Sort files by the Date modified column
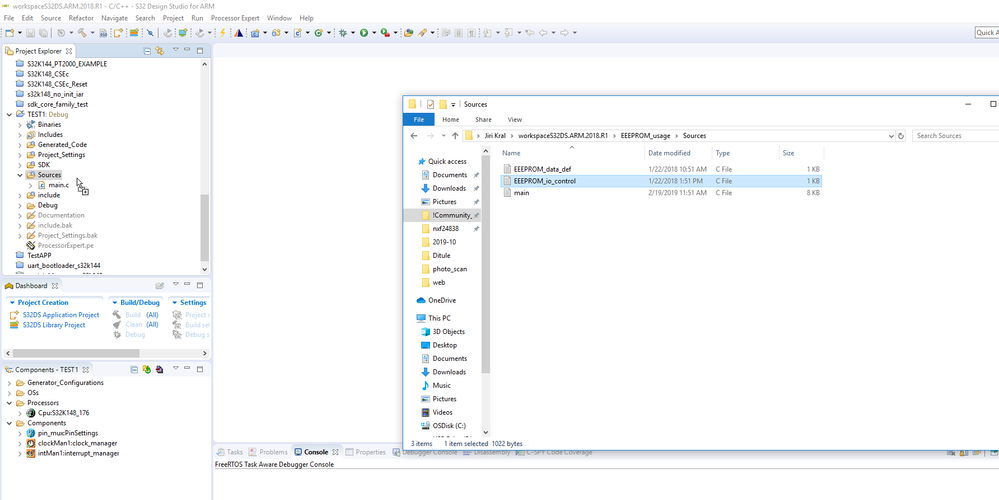 click(669, 153)
